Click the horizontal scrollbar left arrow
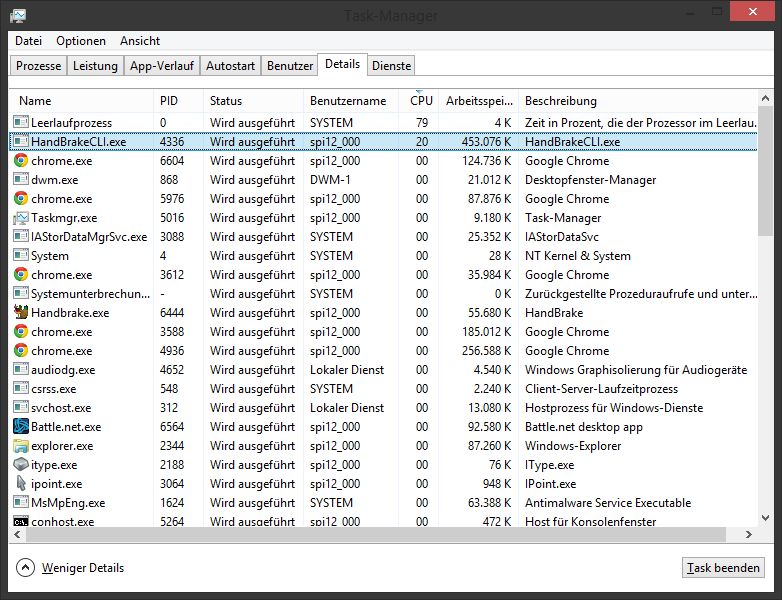782x603 pixels. [17, 534]
